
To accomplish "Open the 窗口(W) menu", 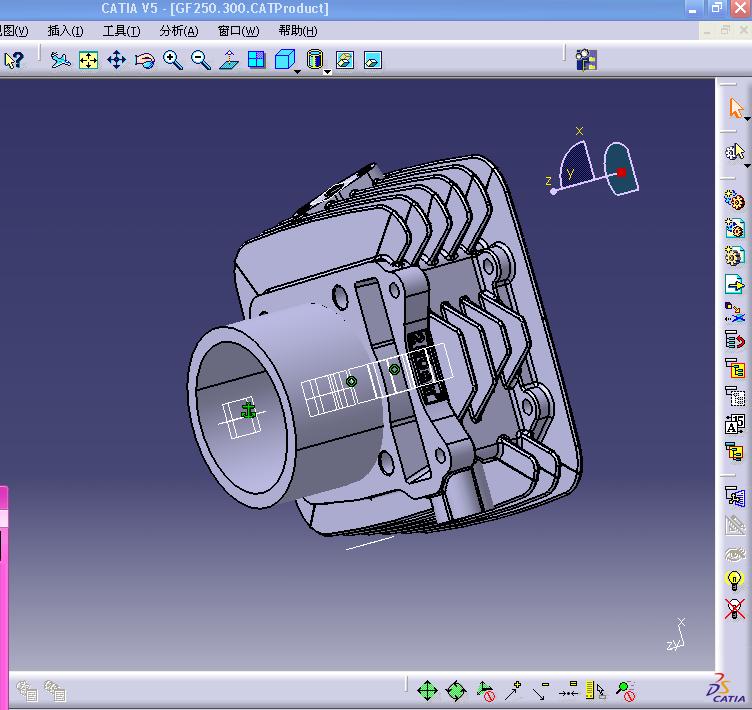I will point(238,31).
